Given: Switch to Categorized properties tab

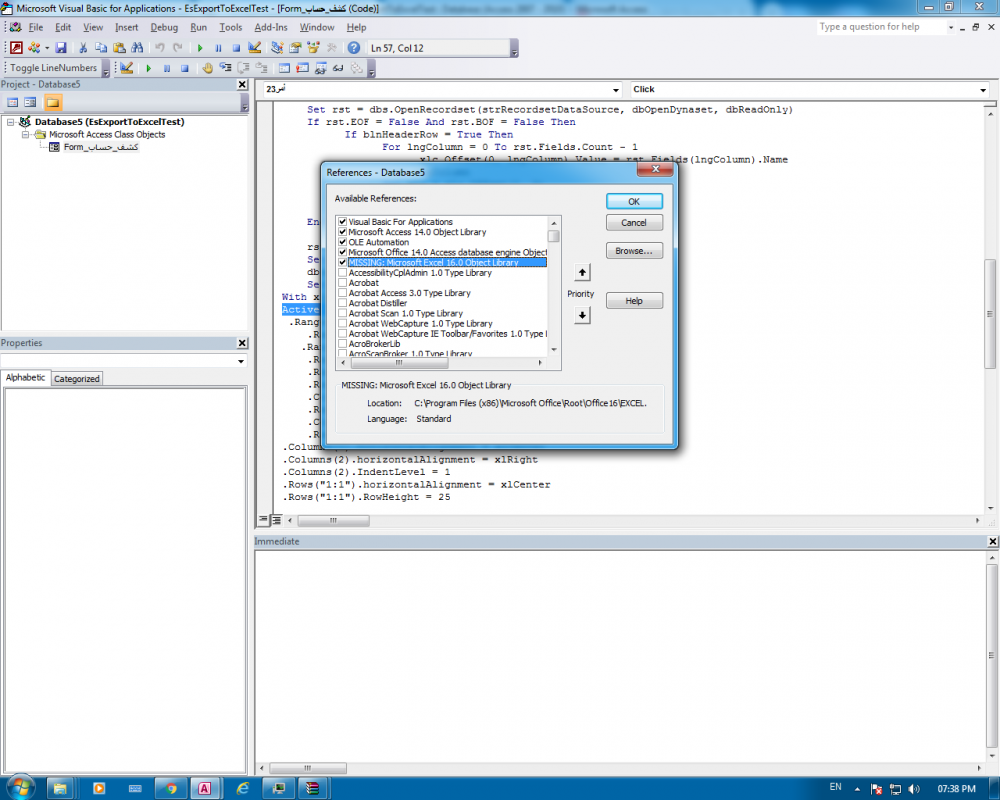Looking at the screenshot, I should point(77,379).
